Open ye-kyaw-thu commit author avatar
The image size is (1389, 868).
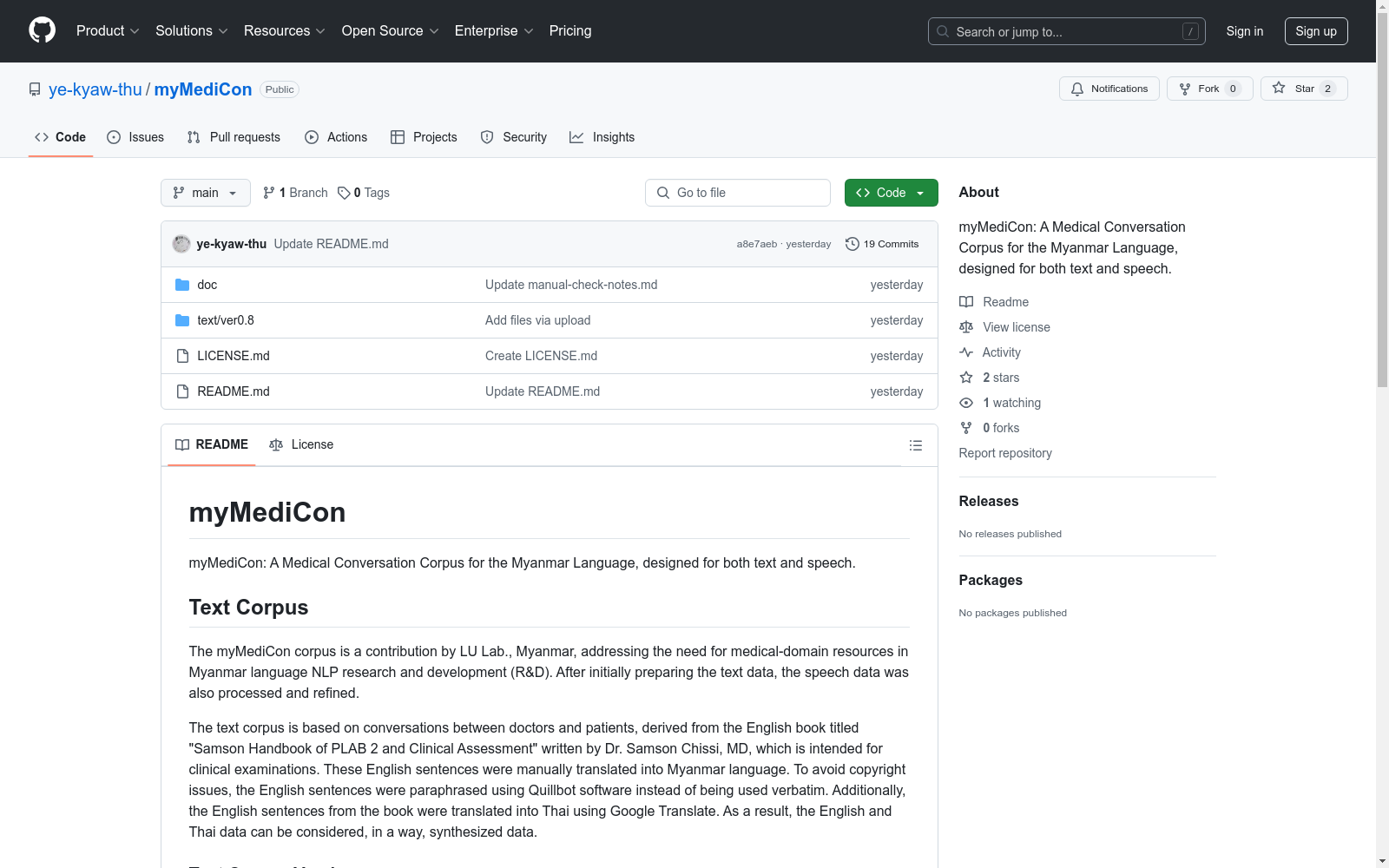[181, 244]
